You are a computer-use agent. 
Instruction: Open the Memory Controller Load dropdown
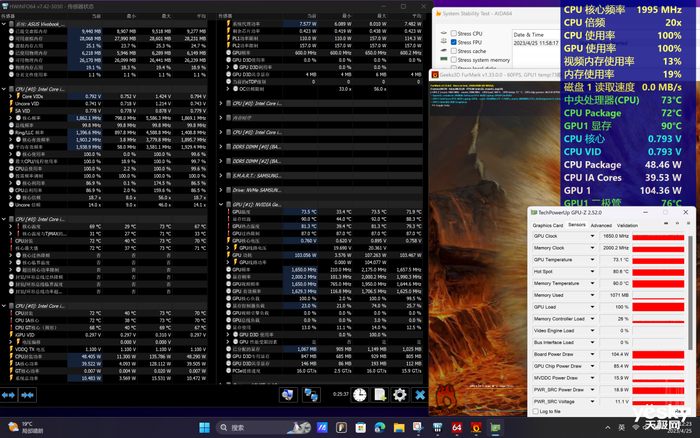(592, 319)
